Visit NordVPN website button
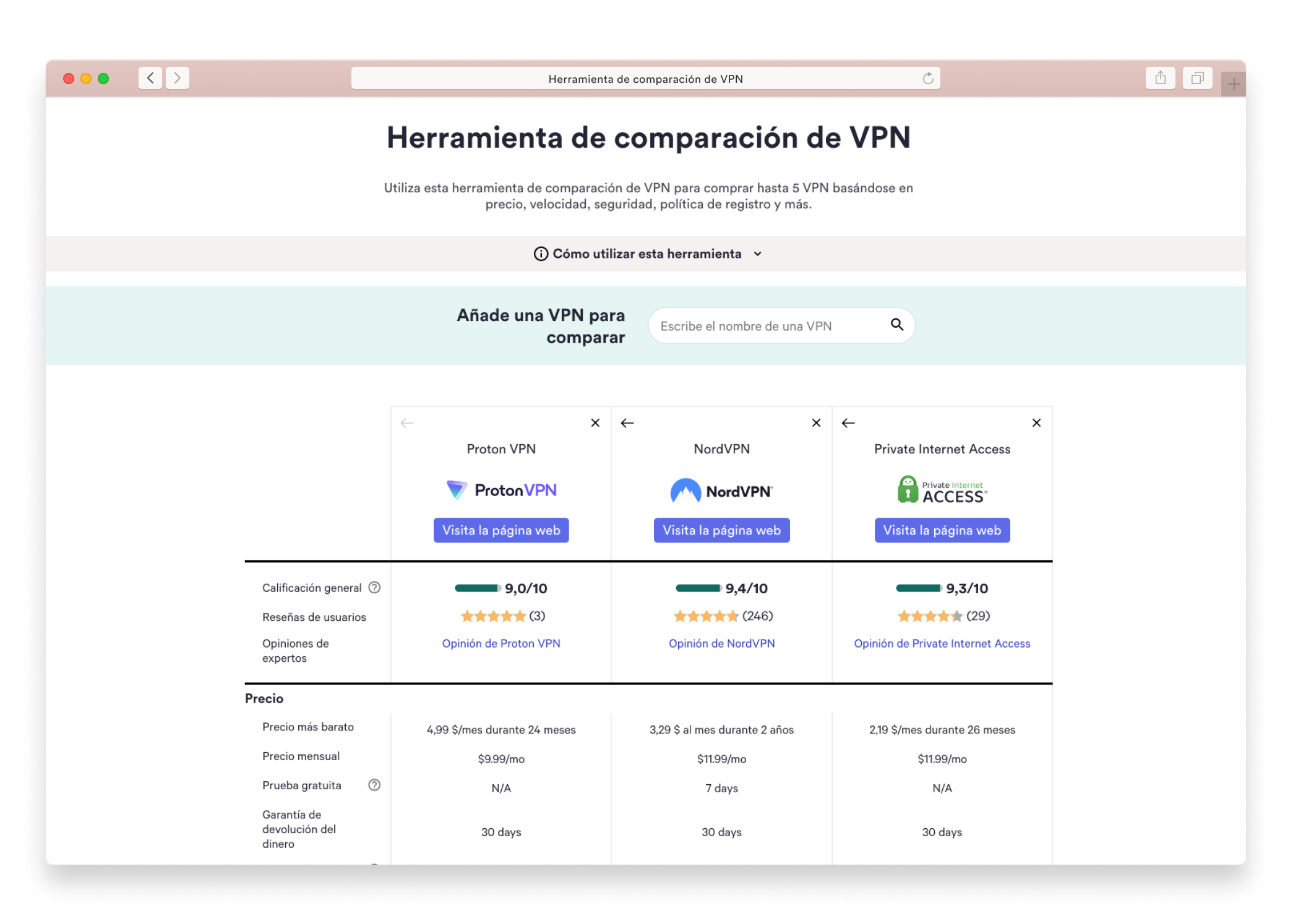Viewport: 1293px width, 924px height. tap(721, 530)
